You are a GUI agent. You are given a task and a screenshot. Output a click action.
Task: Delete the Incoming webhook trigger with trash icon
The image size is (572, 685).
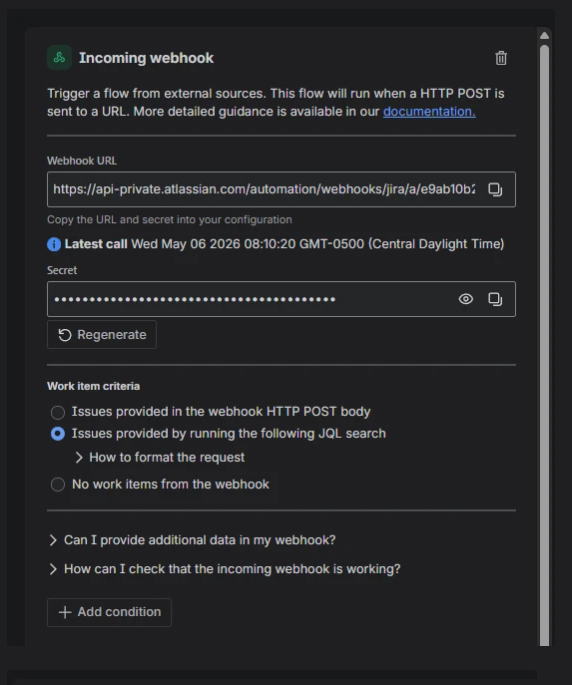click(501, 58)
